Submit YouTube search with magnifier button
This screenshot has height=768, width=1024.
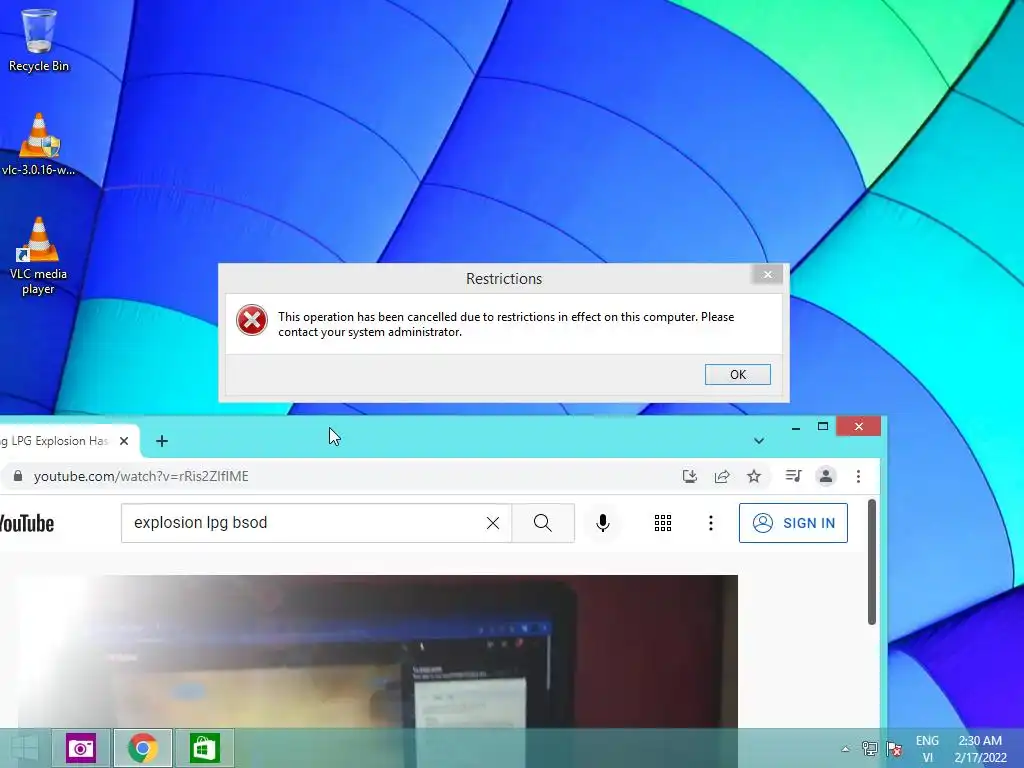tap(543, 522)
